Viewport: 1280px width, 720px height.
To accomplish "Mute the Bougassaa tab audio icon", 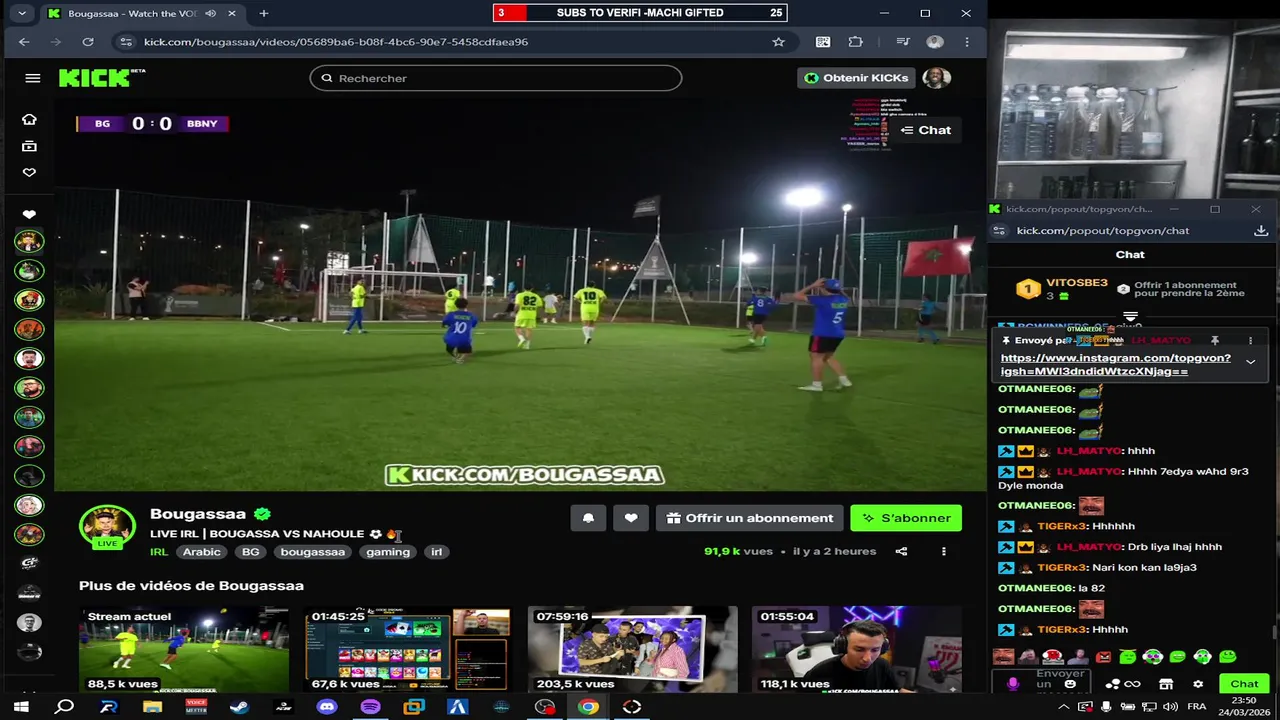I will tap(210, 13).
